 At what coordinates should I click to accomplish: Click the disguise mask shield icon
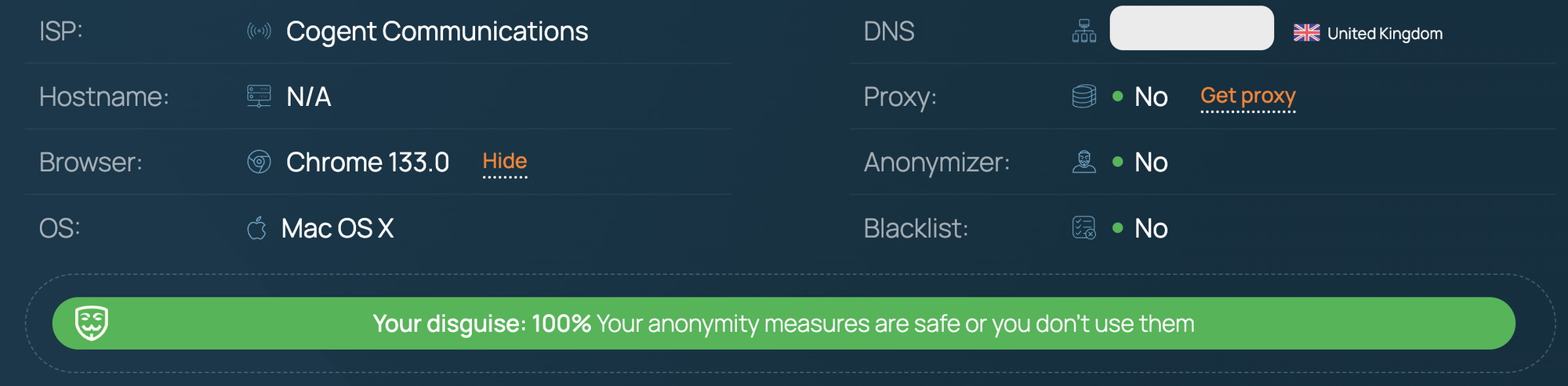click(92, 323)
